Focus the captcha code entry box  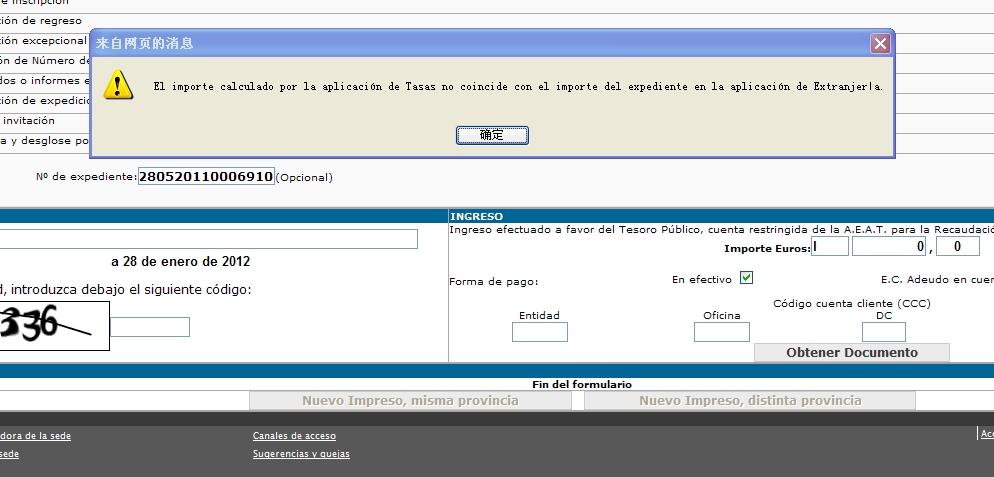pyautogui.click(x=149, y=327)
